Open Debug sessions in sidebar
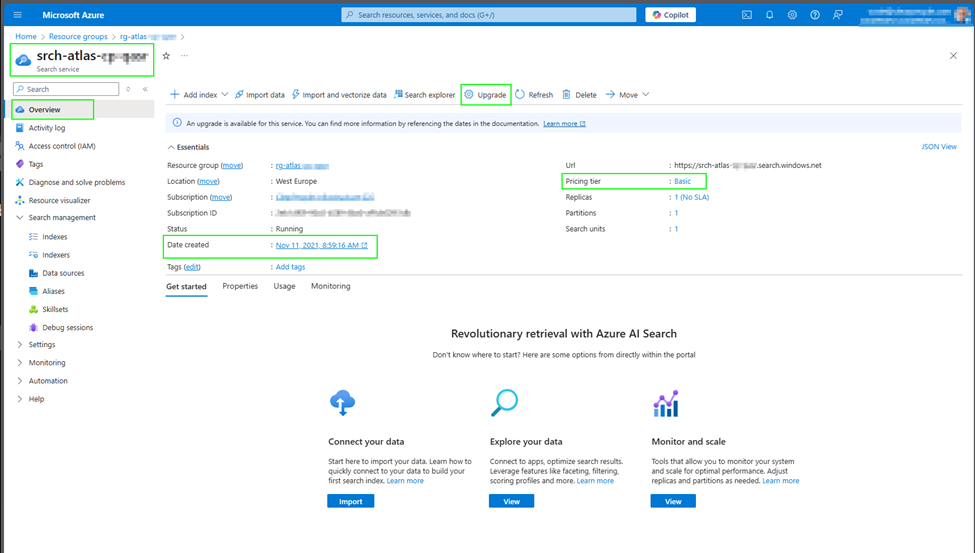 [x=67, y=327]
